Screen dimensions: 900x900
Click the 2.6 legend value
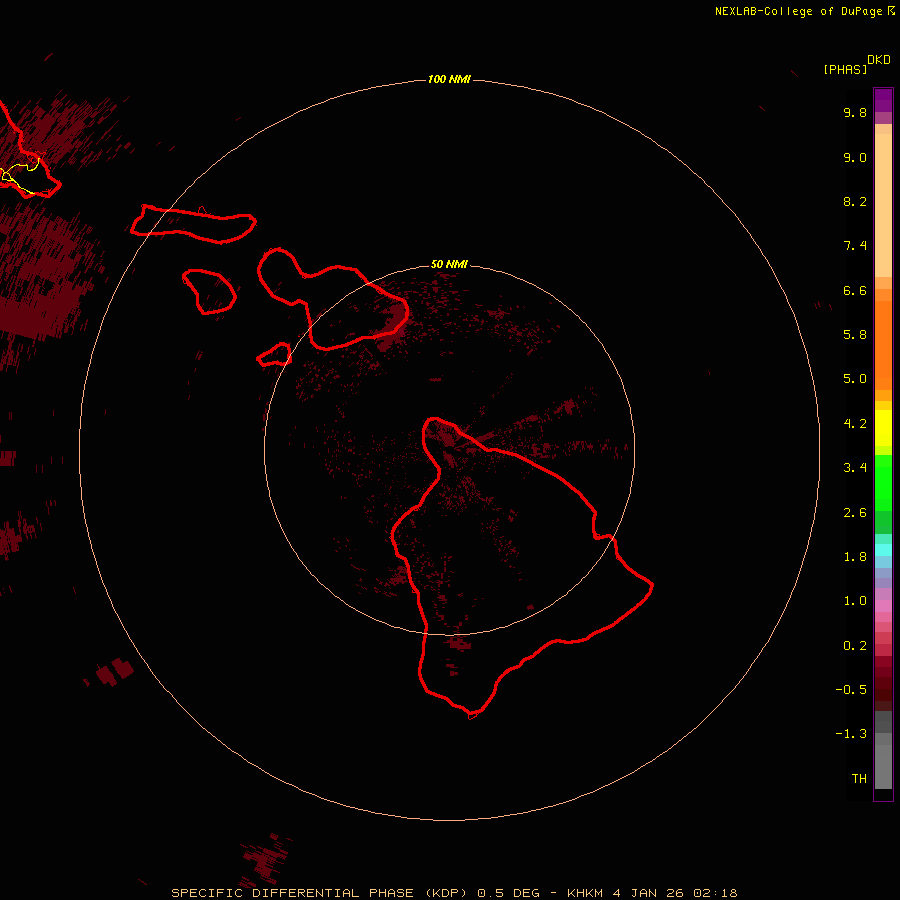855,513
